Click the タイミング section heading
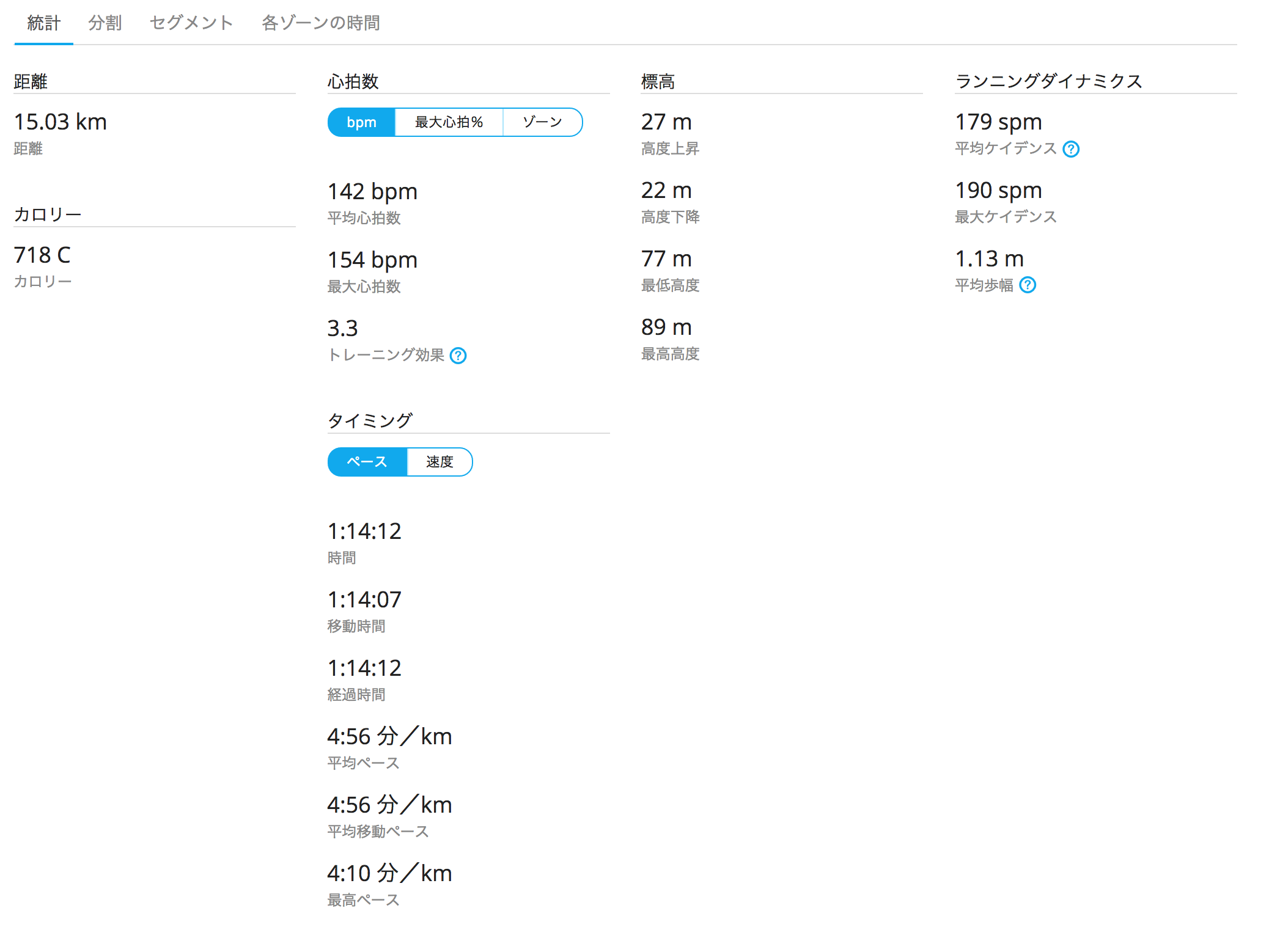This screenshot has height=952, width=1280. (x=370, y=420)
